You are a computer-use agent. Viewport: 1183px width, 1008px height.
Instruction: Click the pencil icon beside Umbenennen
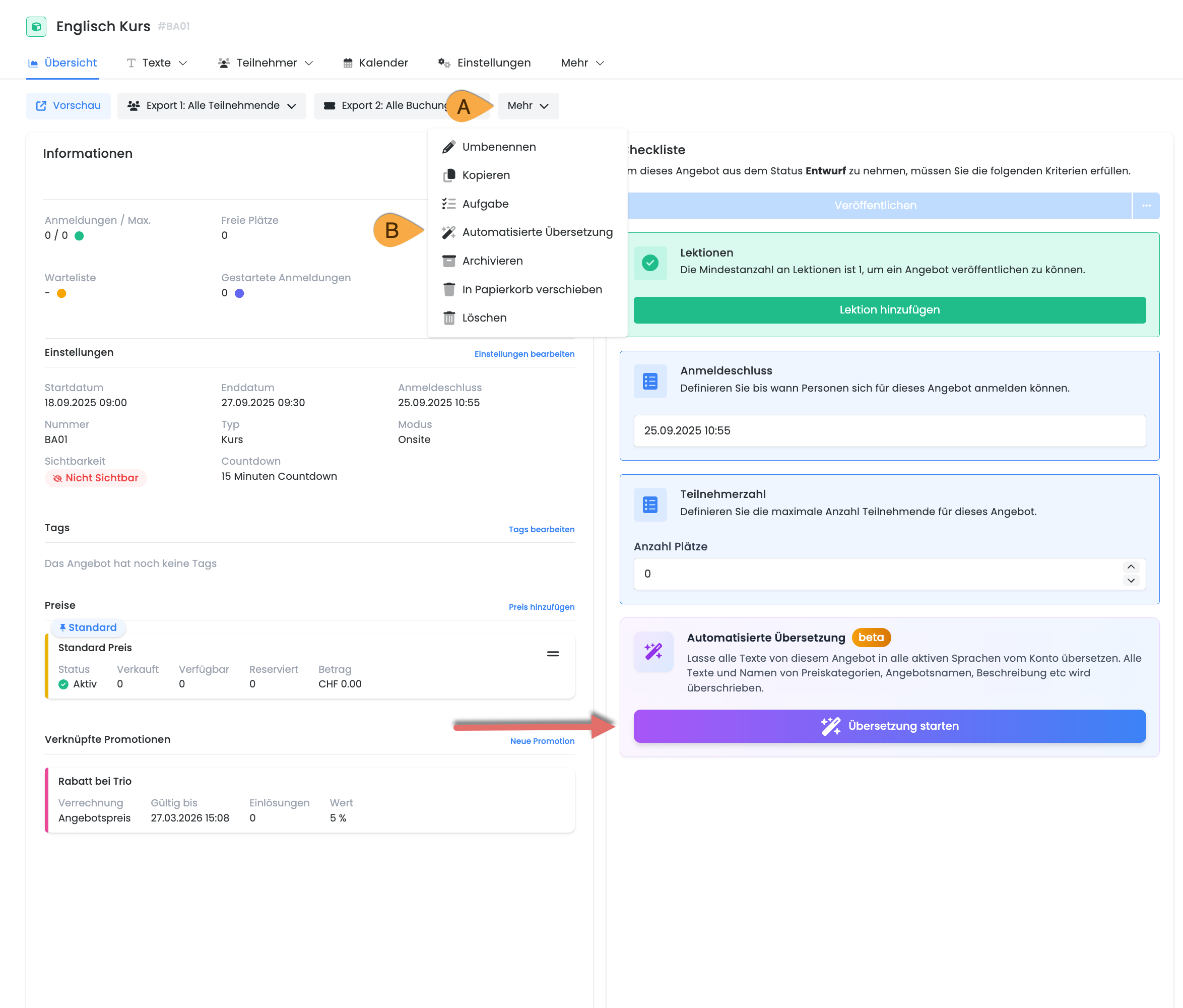click(x=449, y=147)
